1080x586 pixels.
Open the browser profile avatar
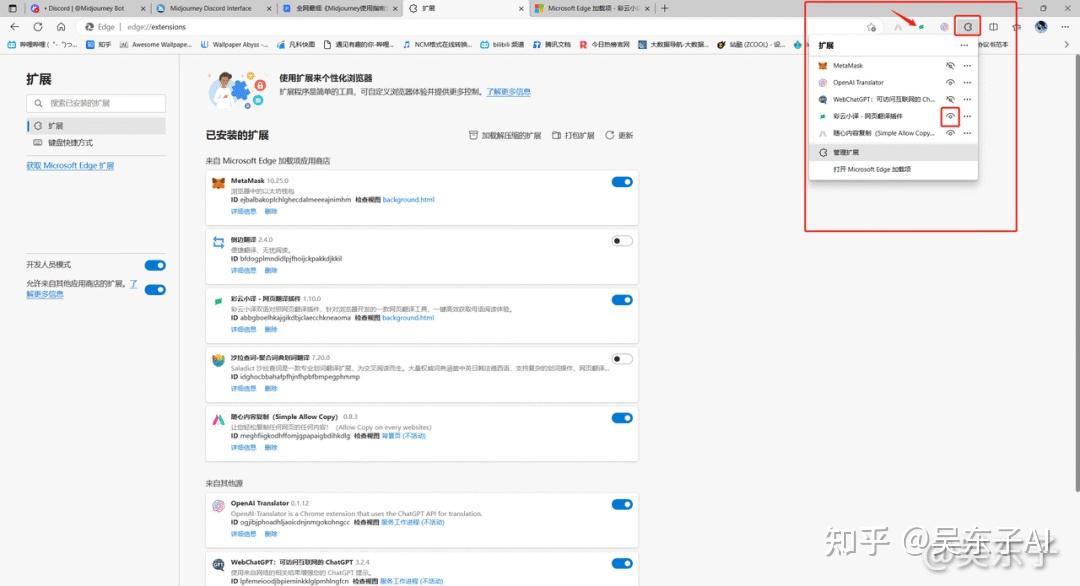click(x=1041, y=27)
